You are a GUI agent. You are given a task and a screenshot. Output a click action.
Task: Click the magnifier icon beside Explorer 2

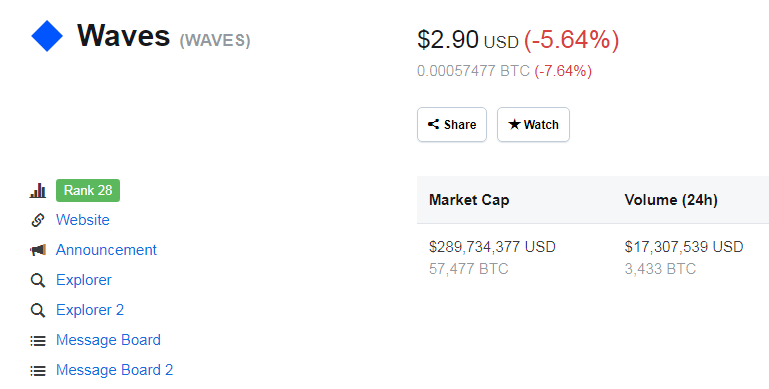(38, 311)
